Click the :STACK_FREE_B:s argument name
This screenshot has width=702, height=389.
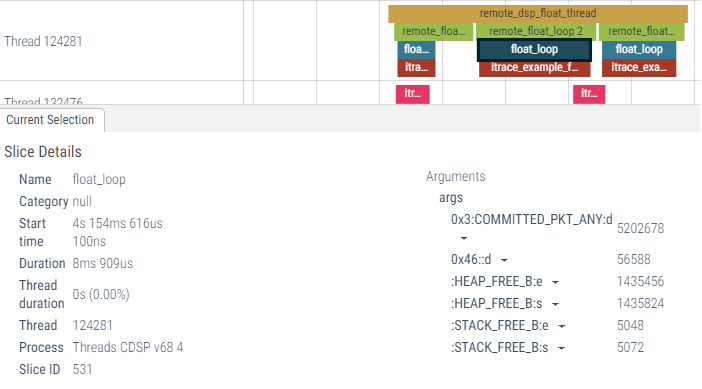tap(500, 347)
